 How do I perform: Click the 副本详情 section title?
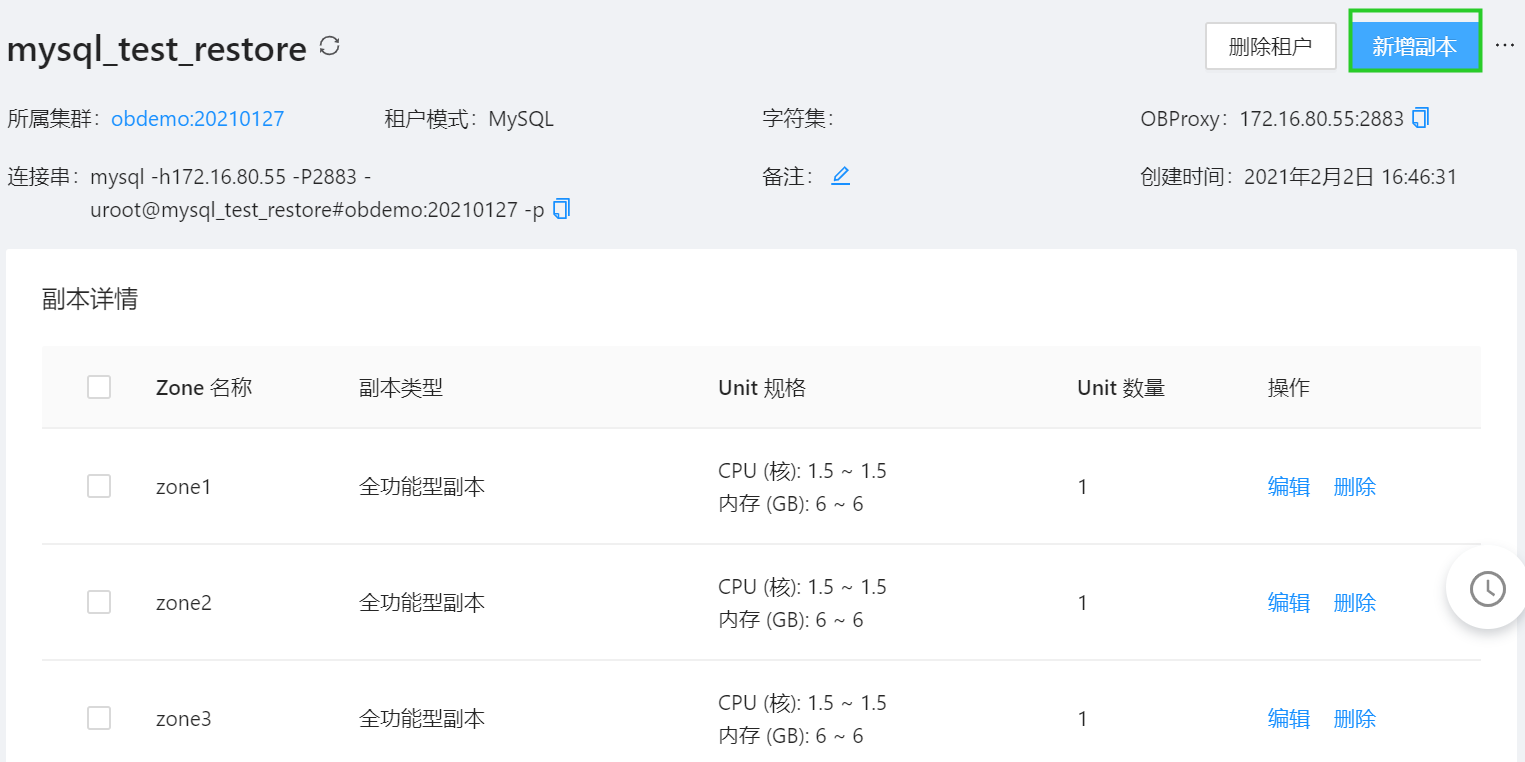click(92, 299)
